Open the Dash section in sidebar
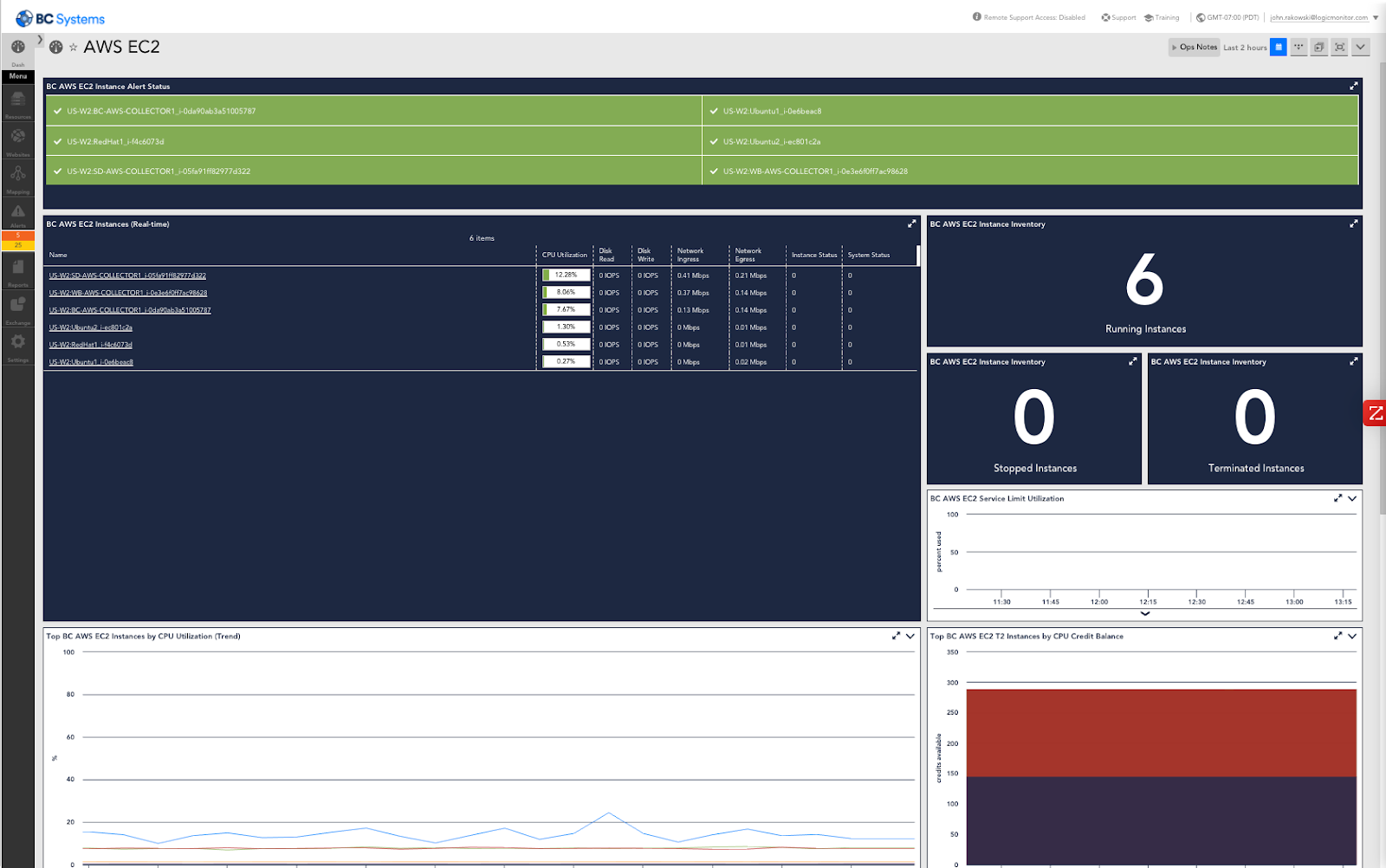1386x868 pixels. click(x=17, y=51)
